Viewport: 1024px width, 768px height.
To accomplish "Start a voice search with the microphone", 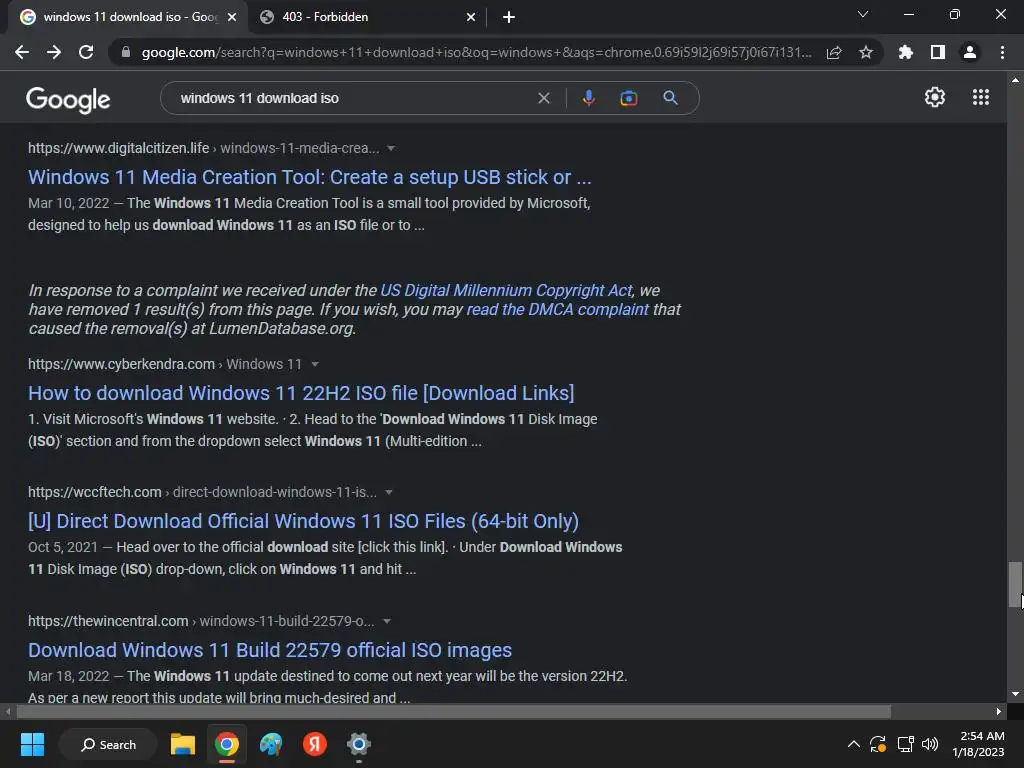I will [x=588, y=99].
